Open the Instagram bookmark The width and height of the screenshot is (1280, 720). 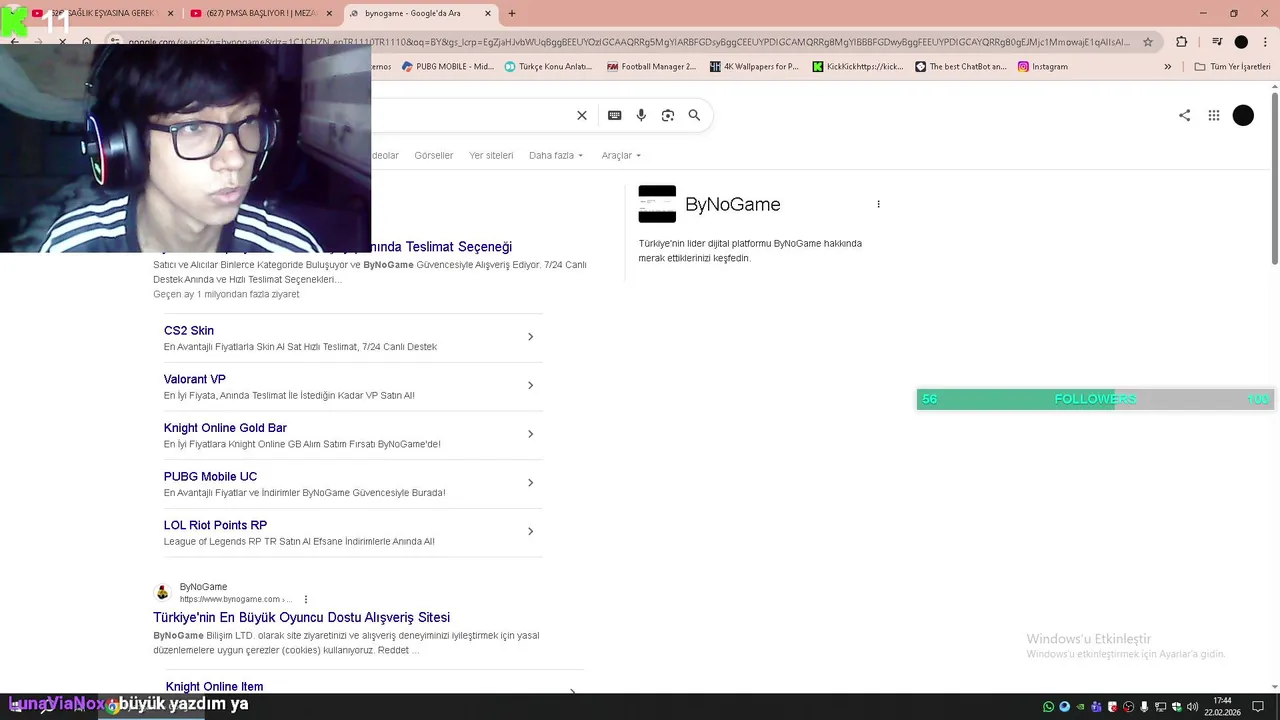tap(1043, 67)
